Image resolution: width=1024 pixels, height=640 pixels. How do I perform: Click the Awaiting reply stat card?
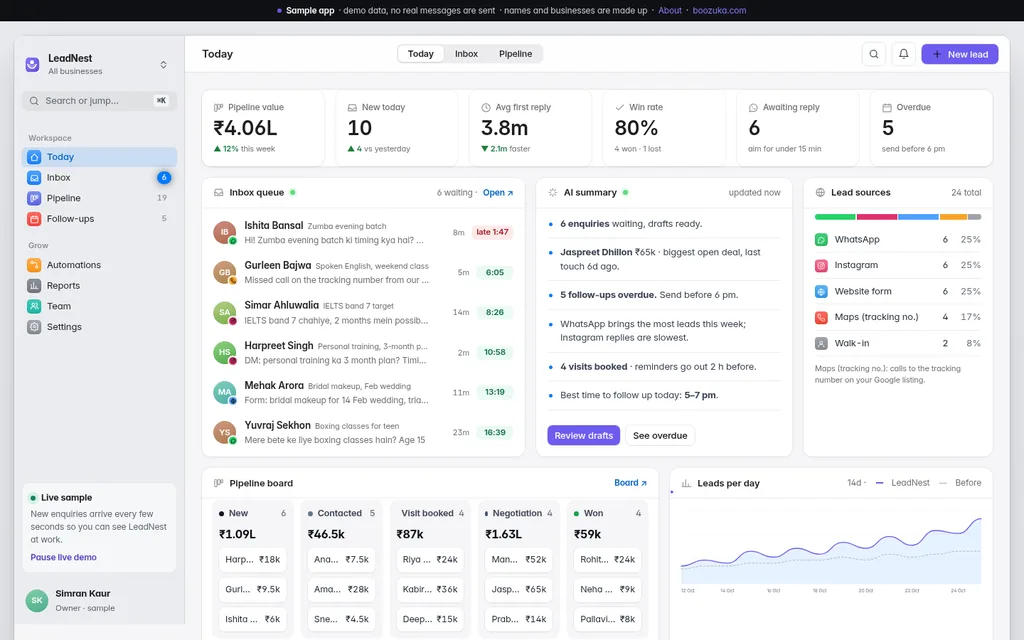click(797, 128)
